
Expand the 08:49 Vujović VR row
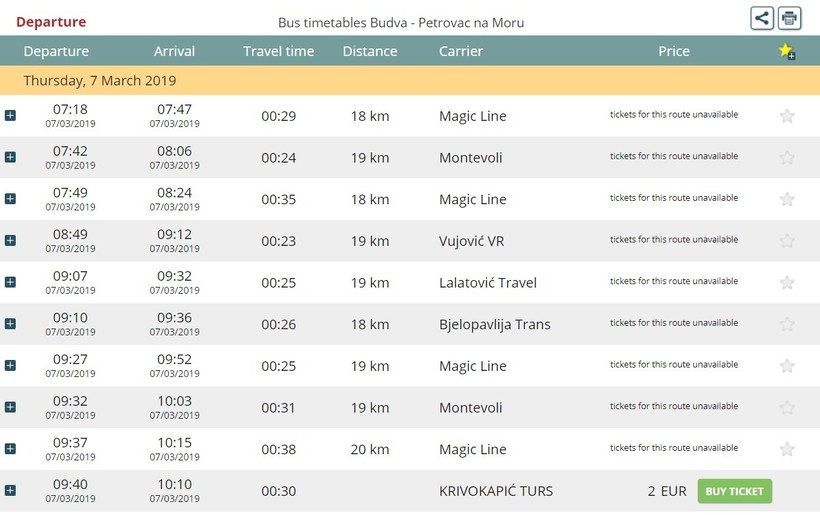pyautogui.click(x=10, y=240)
